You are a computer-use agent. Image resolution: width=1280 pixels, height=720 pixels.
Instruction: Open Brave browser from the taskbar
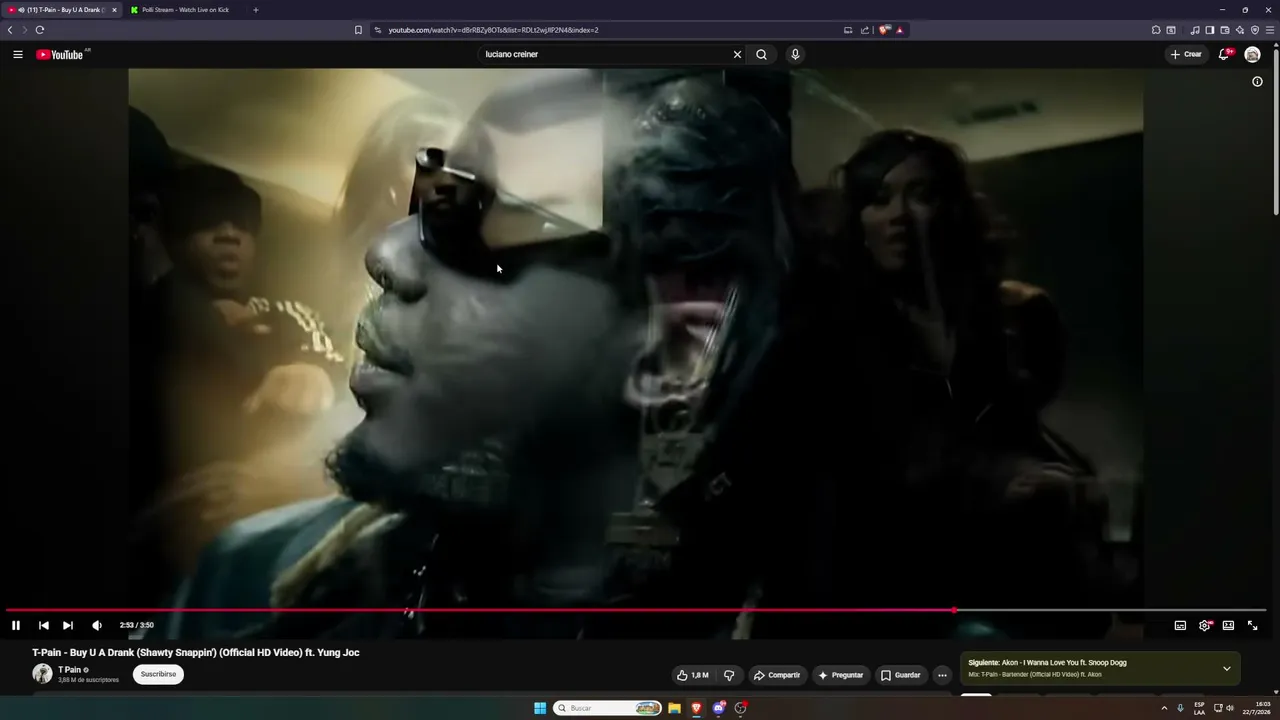[697, 708]
